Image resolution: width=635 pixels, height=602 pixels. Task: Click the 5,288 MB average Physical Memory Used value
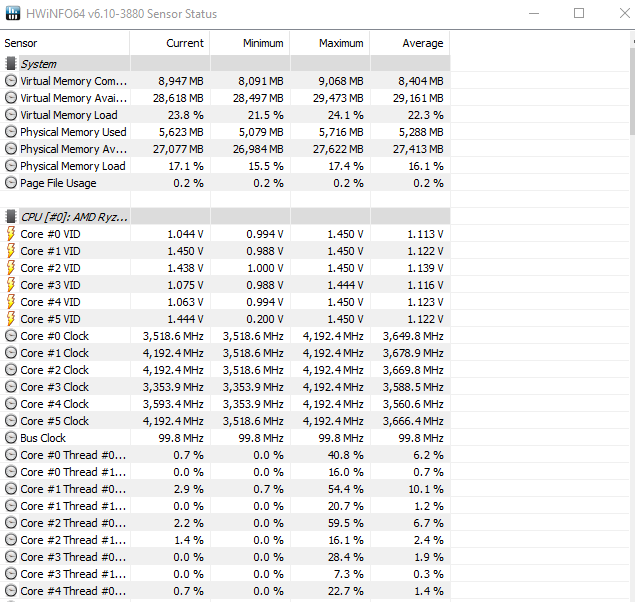tap(421, 132)
